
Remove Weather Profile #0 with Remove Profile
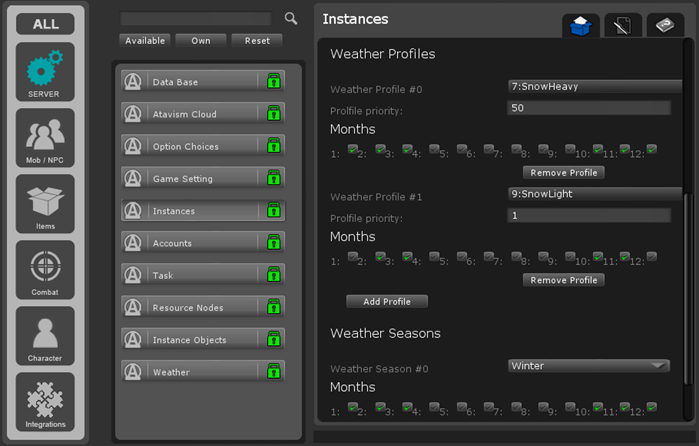click(x=565, y=173)
